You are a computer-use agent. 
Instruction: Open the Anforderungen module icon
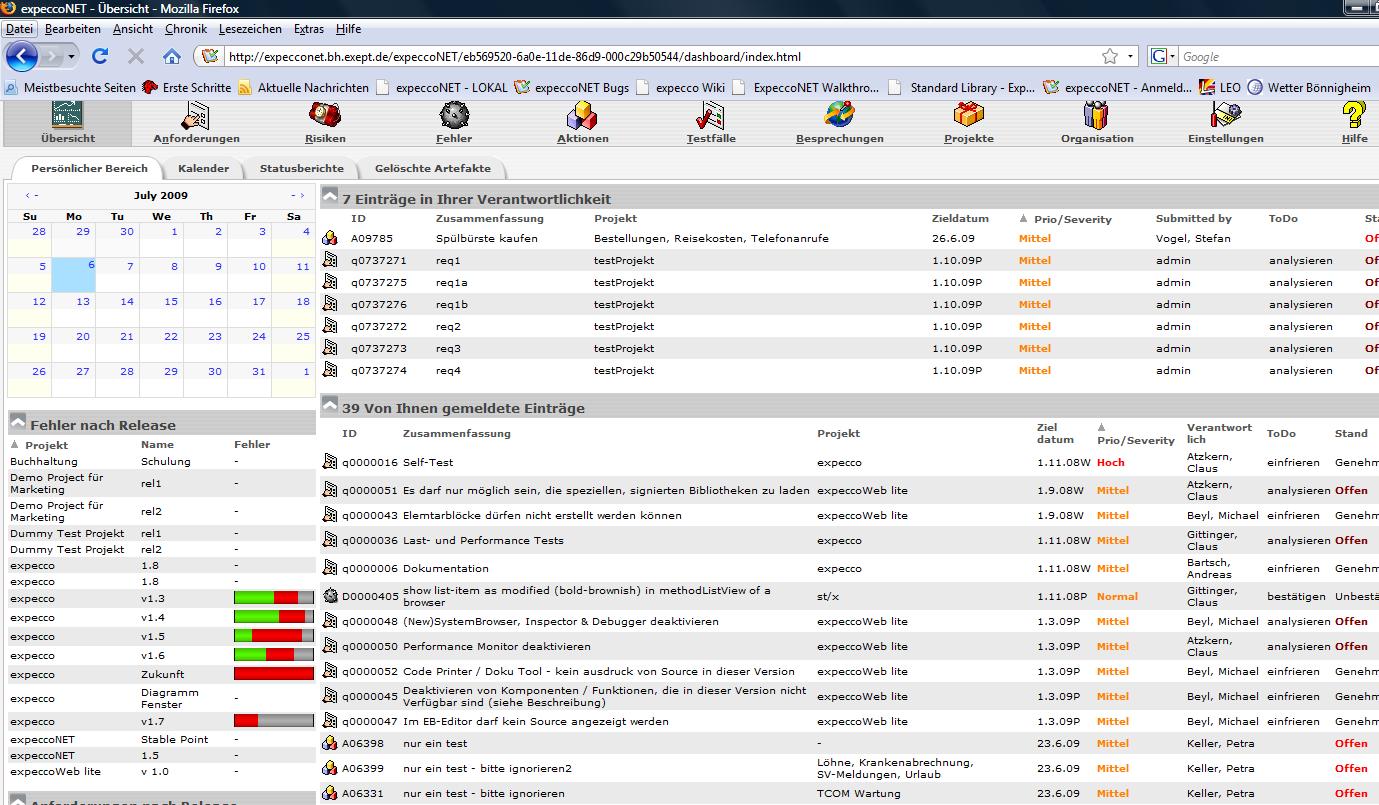(196, 117)
